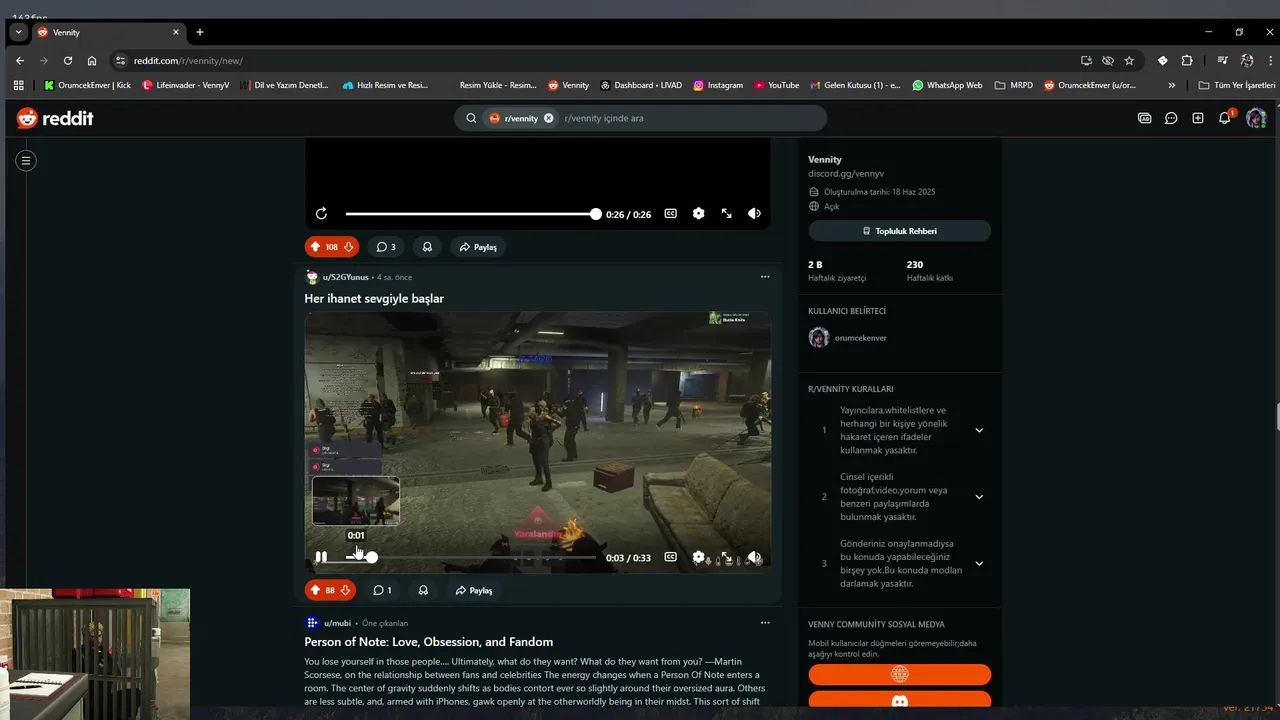The height and width of the screenshot is (720, 1280).
Task: Open the Chrome tab search dropdown arrow
Action: [18, 32]
